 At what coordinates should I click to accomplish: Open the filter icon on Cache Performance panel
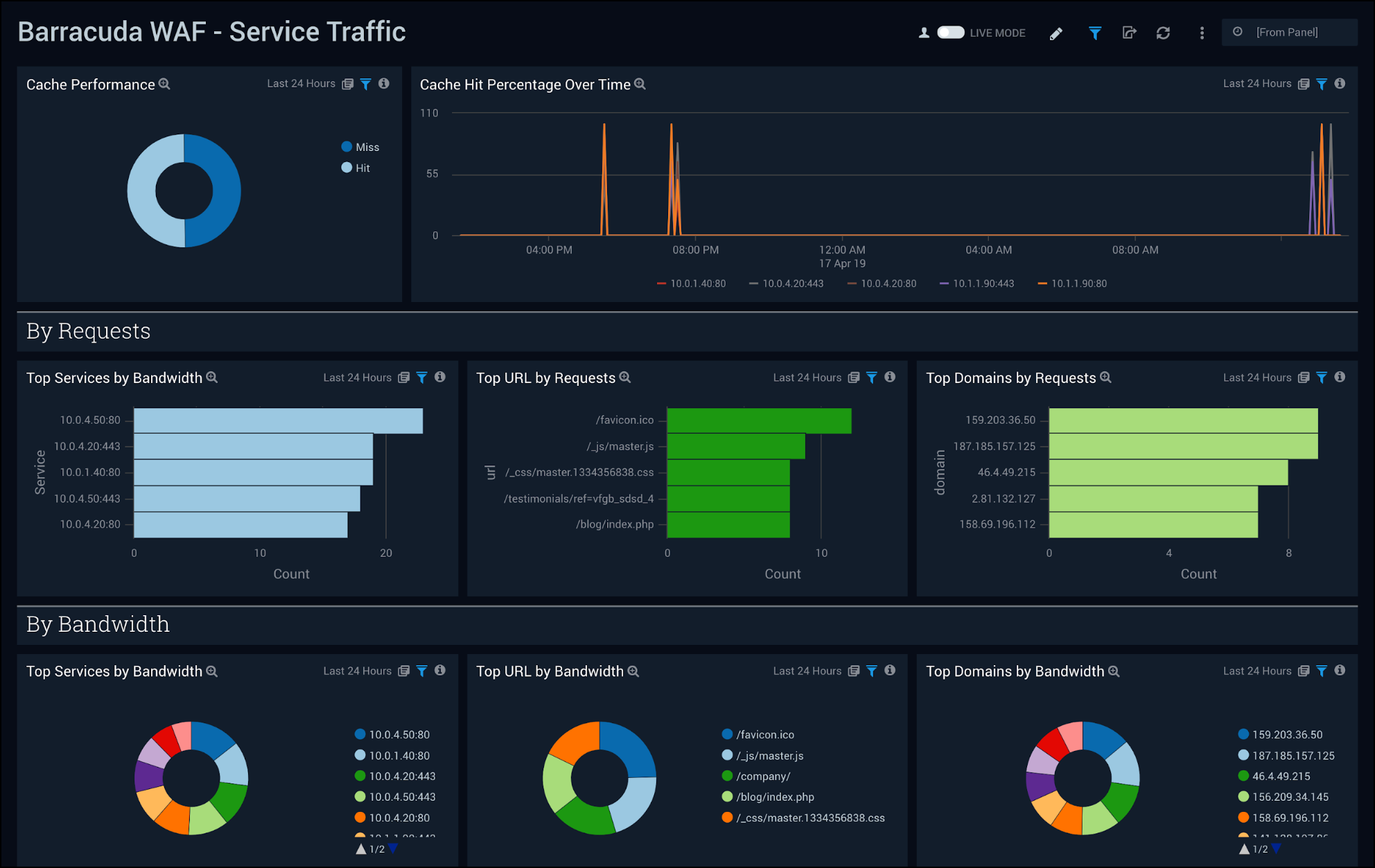(x=366, y=83)
